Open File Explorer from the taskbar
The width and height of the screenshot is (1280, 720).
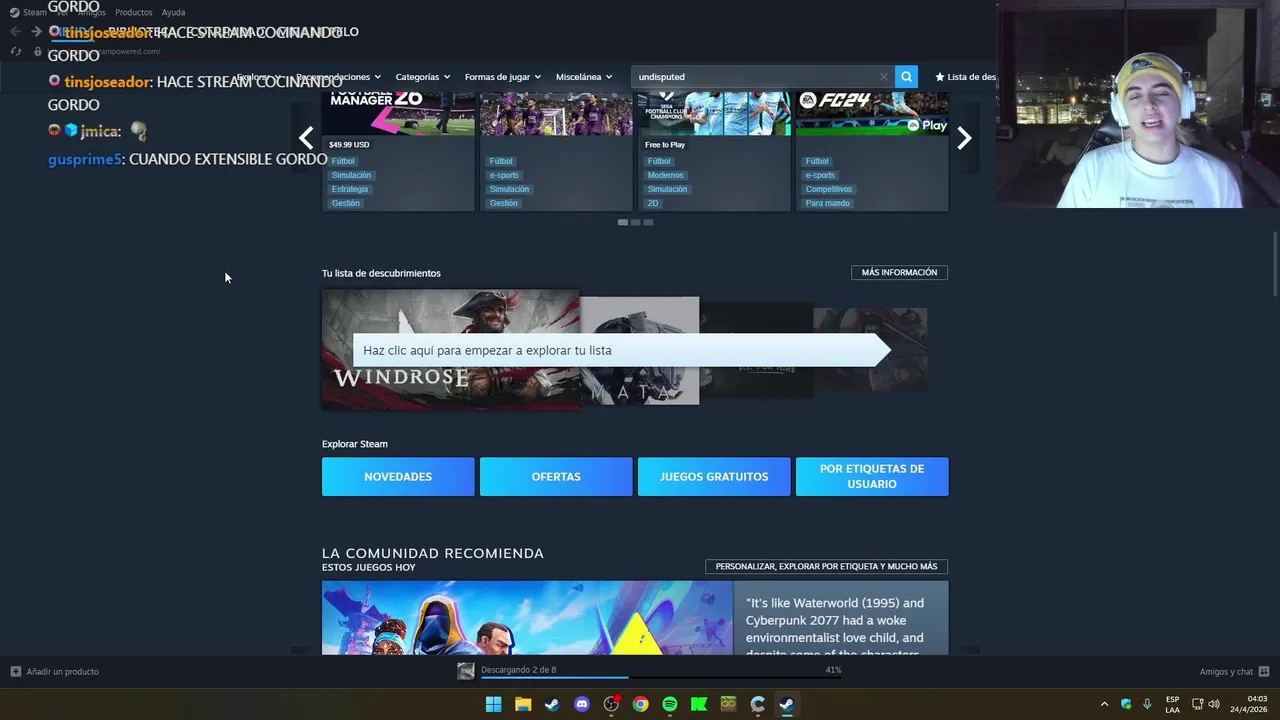click(523, 704)
